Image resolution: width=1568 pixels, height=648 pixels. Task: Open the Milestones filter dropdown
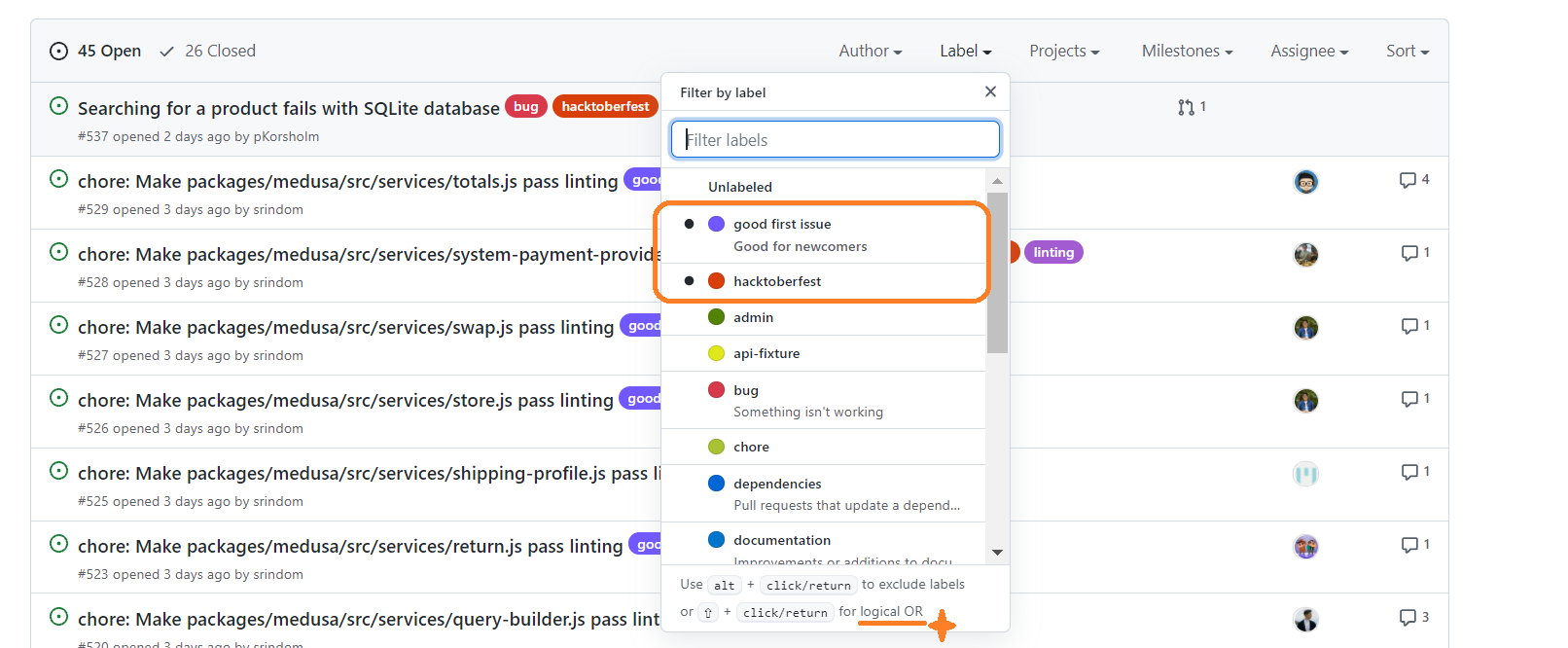pyautogui.click(x=1187, y=51)
